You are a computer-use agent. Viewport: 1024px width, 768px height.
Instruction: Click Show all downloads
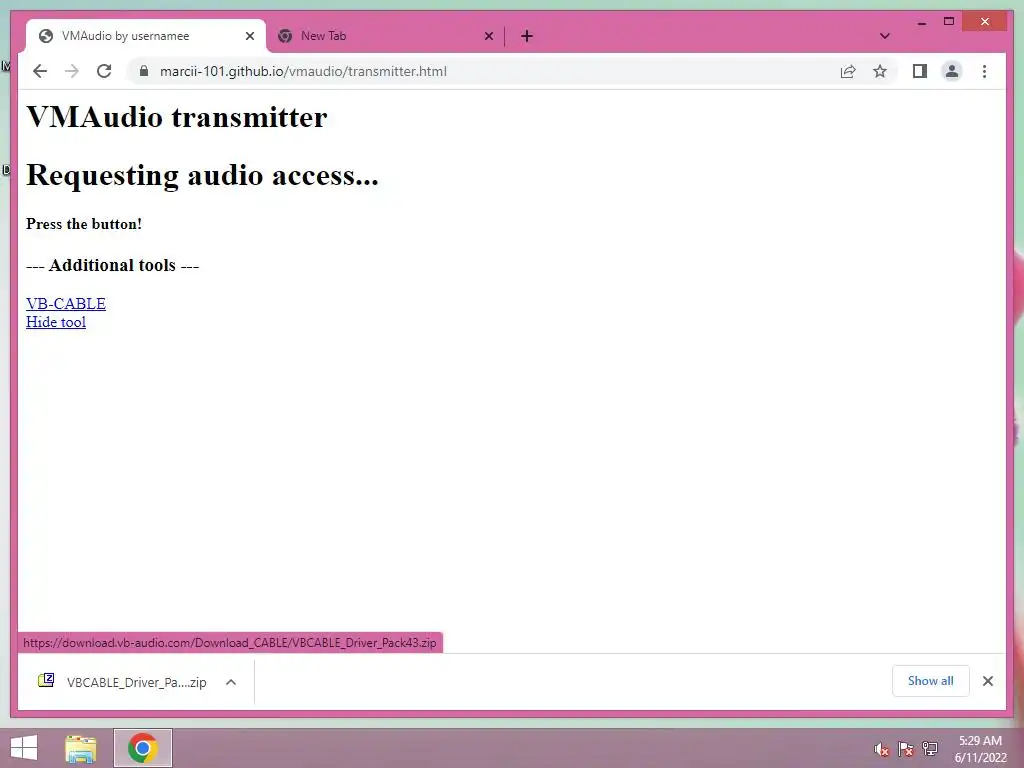930,681
